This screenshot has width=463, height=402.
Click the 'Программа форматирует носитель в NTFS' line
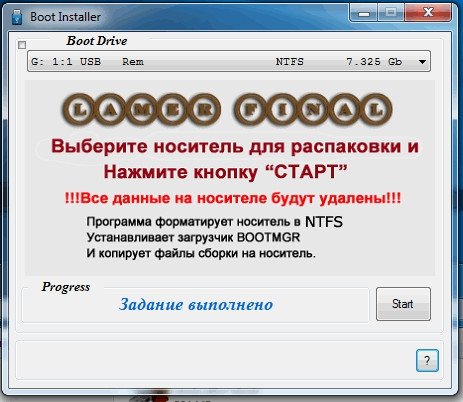(214, 222)
